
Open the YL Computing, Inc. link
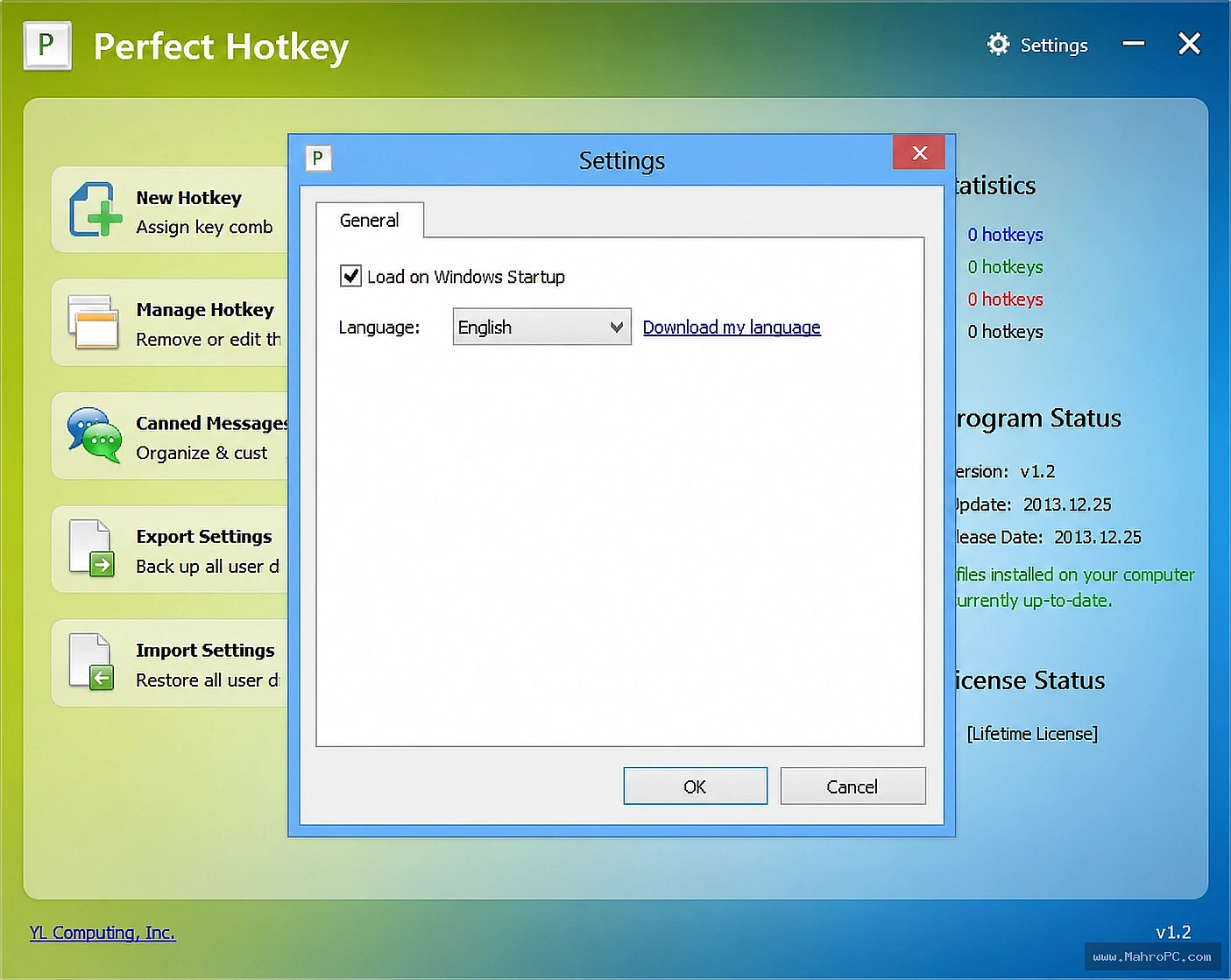point(103,933)
